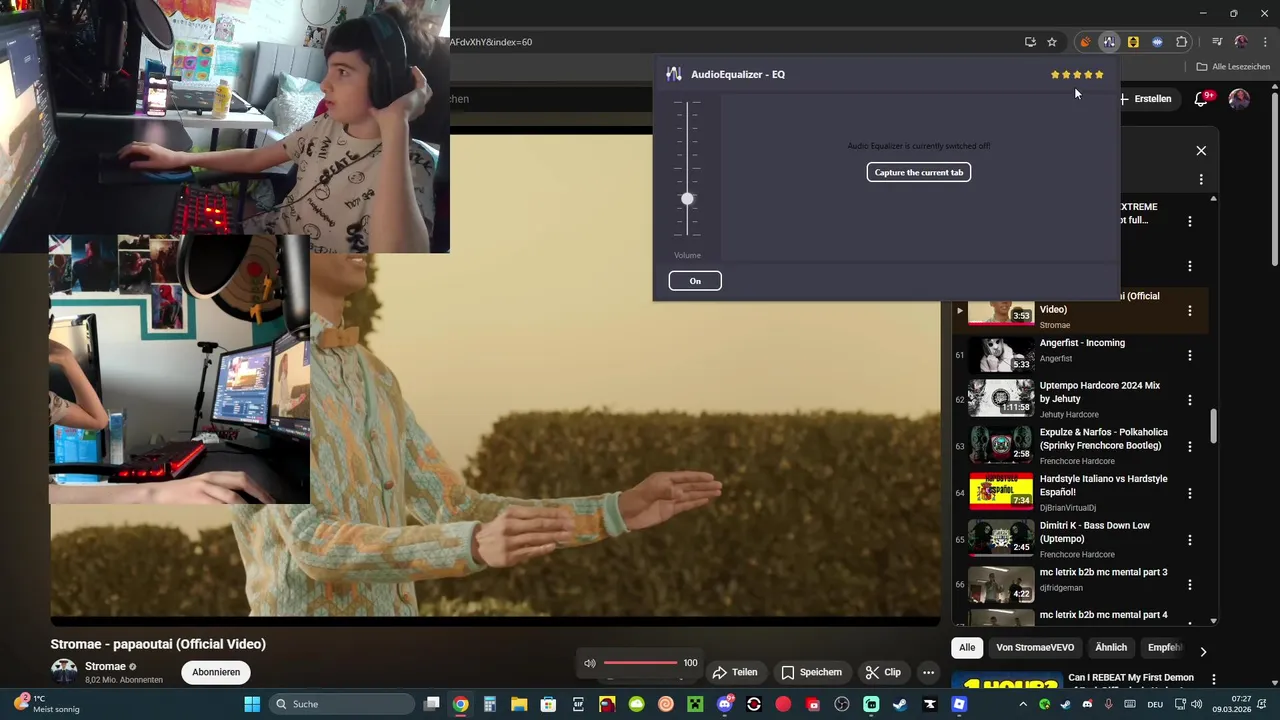The width and height of the screenshot is (1280, 720).
Task: Open YouTube account avatar menu
Action: click(x=1239, y=98)
